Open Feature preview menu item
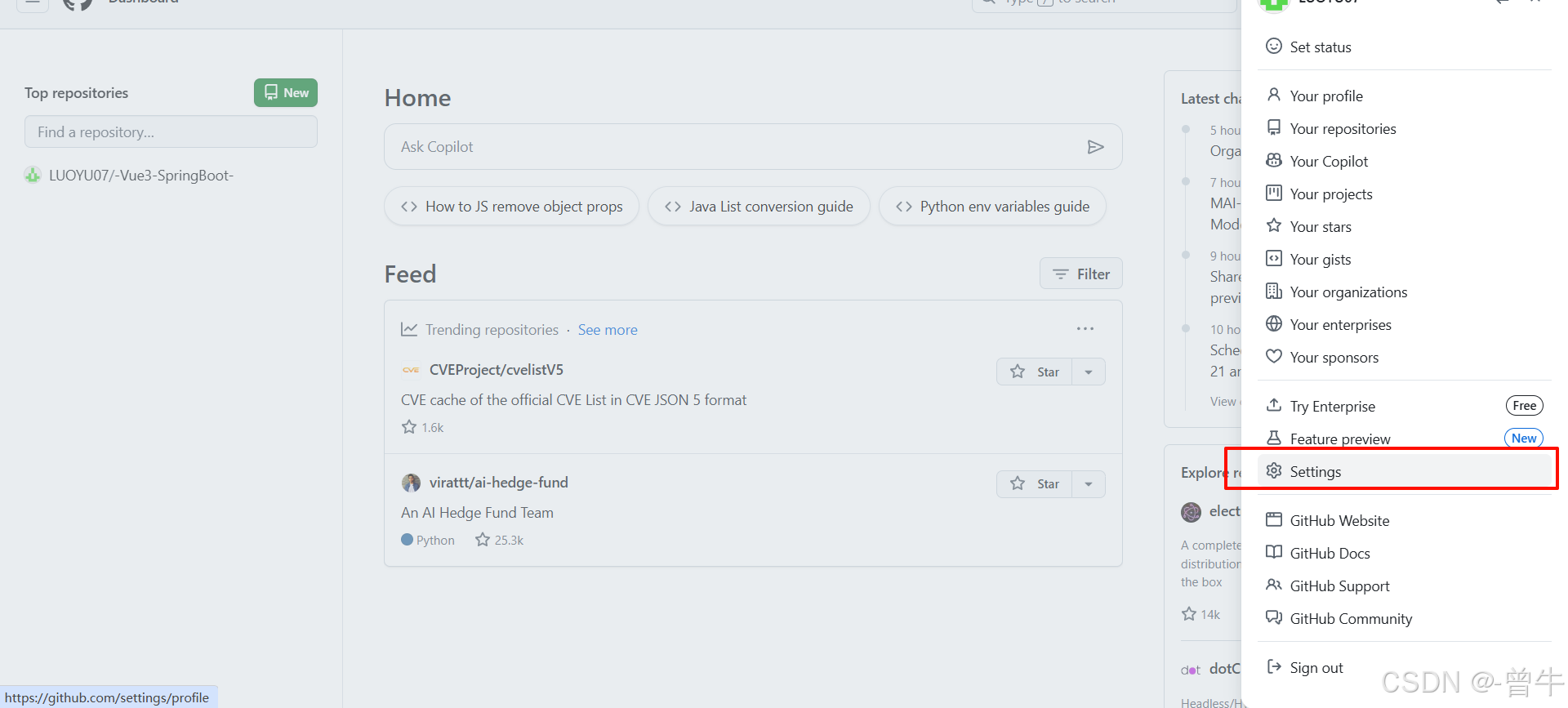This screenshot has height=708, width=1568. [1404, 439]
